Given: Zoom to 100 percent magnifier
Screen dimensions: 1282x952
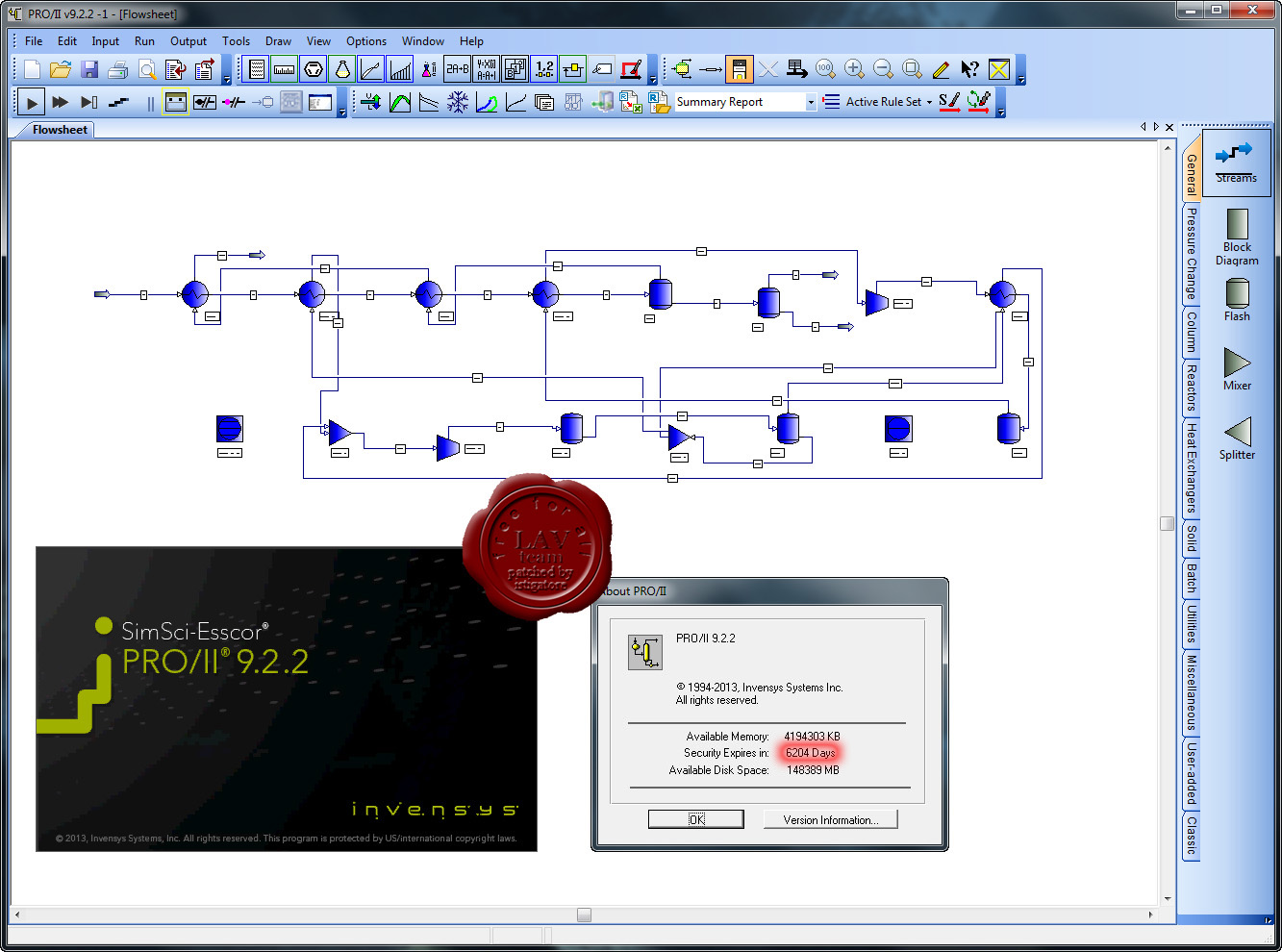Looking at the screenshot, I should click(x=825, y=69).
